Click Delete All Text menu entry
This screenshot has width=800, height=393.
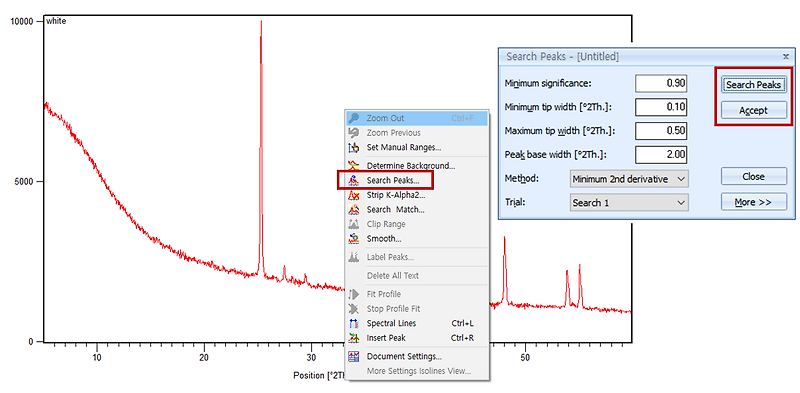417,276
